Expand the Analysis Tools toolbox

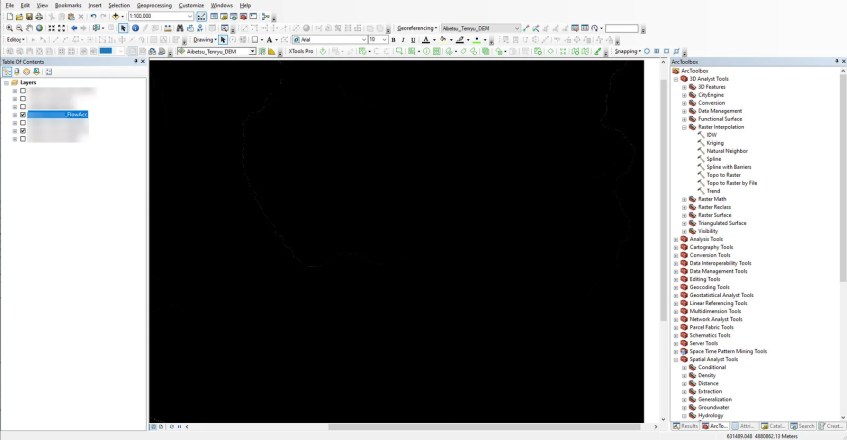[x=676, y=239]
